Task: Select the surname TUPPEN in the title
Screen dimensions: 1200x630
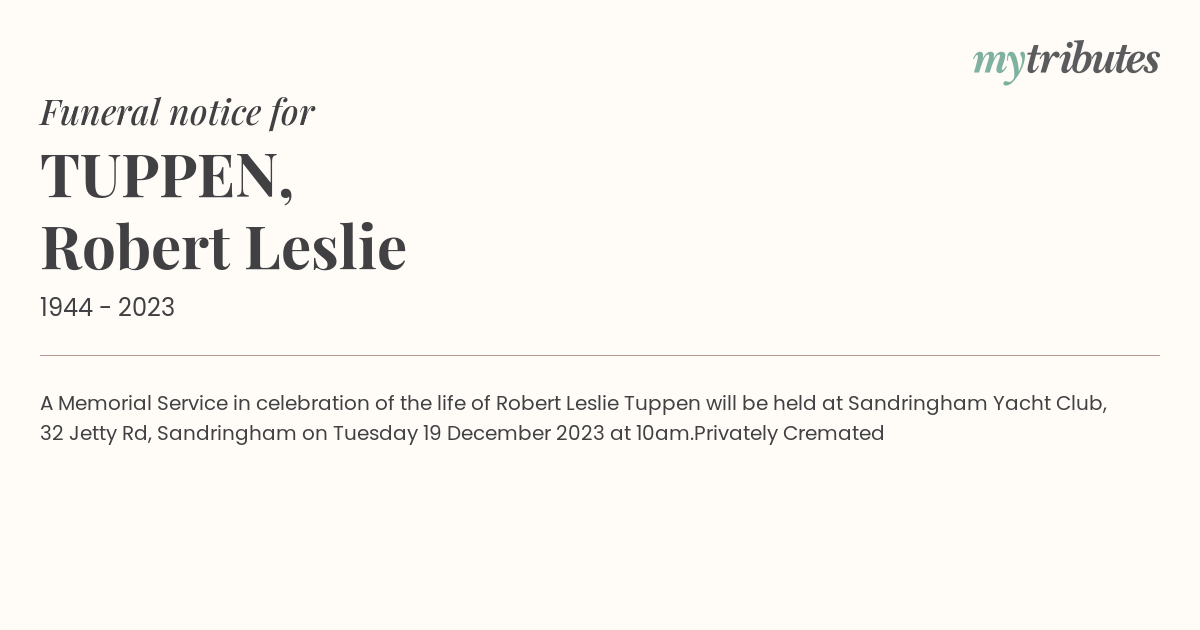Action: click(160, 175)
